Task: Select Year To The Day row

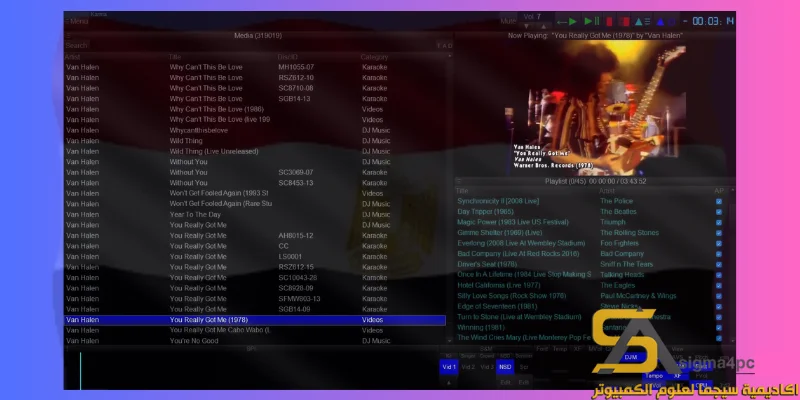Action: [255, 215]
